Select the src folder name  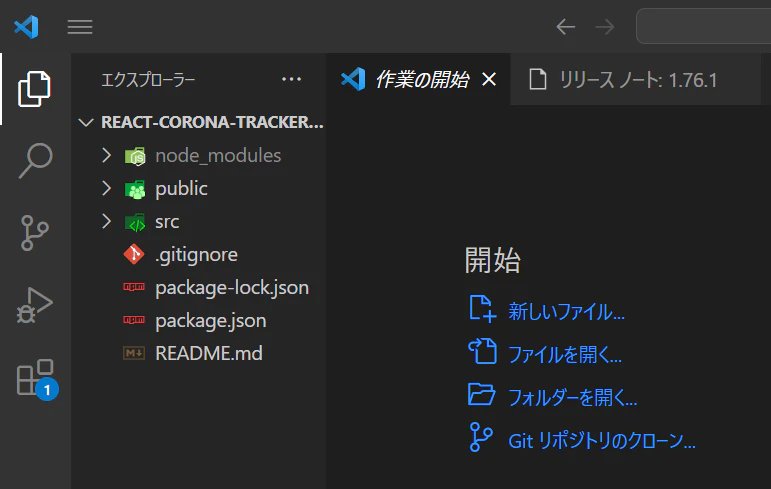[x=167, y=222]
